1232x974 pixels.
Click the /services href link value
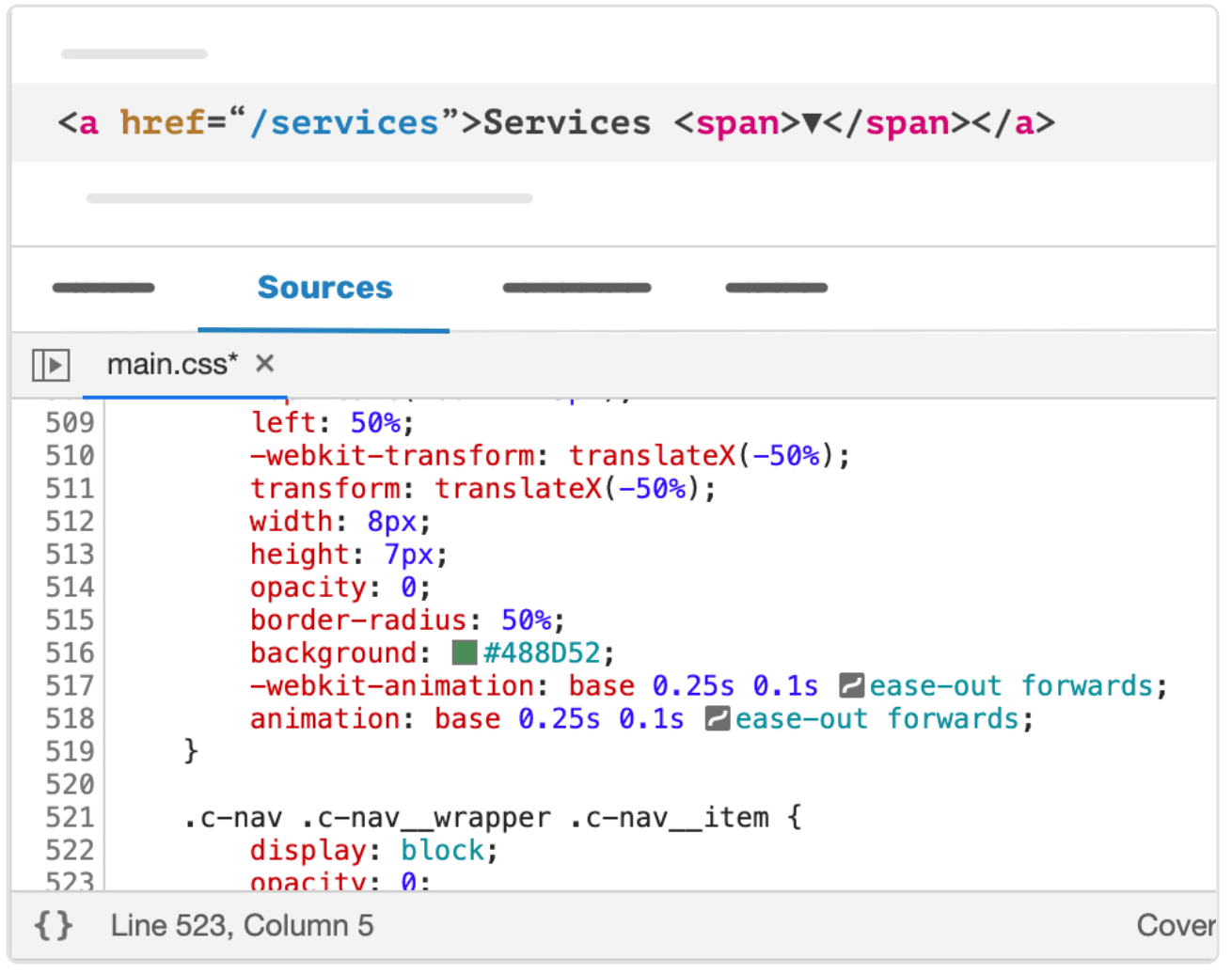(344, 123)
